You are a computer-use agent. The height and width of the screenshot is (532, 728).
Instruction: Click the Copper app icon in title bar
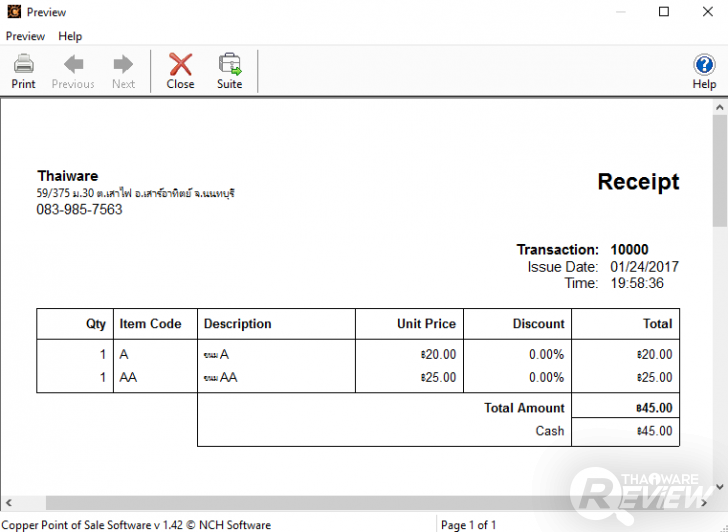(x=14, y=11)
